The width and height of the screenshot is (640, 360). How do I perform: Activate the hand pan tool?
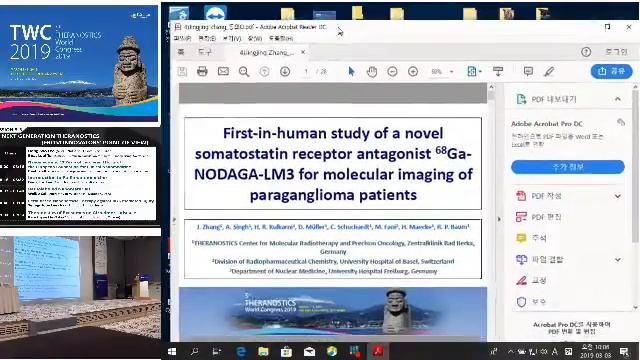click(x=371, y=72)
